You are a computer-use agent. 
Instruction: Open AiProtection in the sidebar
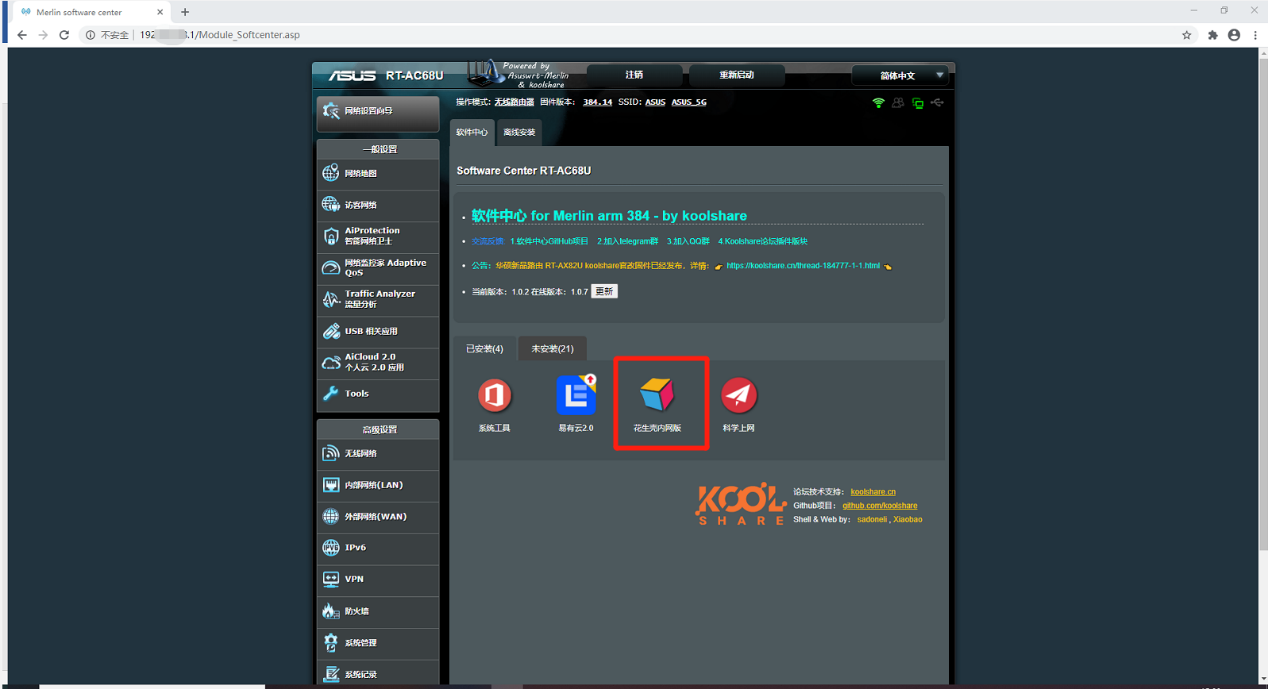(378, 236)
